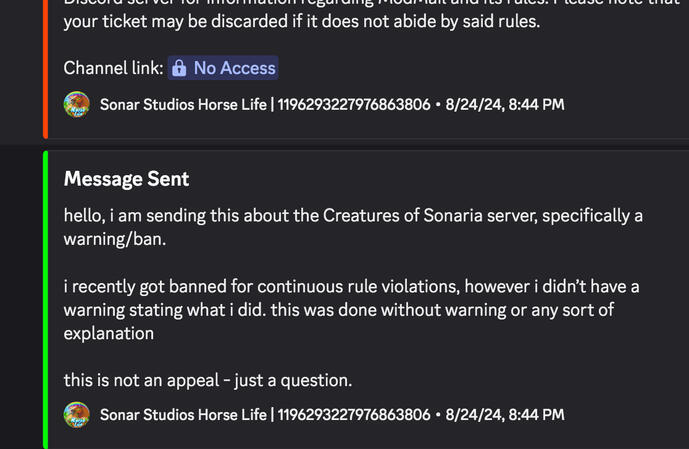Click the "Channel link:" label
The height and width of the screenshot is (449, 689).
coord(113,68)
